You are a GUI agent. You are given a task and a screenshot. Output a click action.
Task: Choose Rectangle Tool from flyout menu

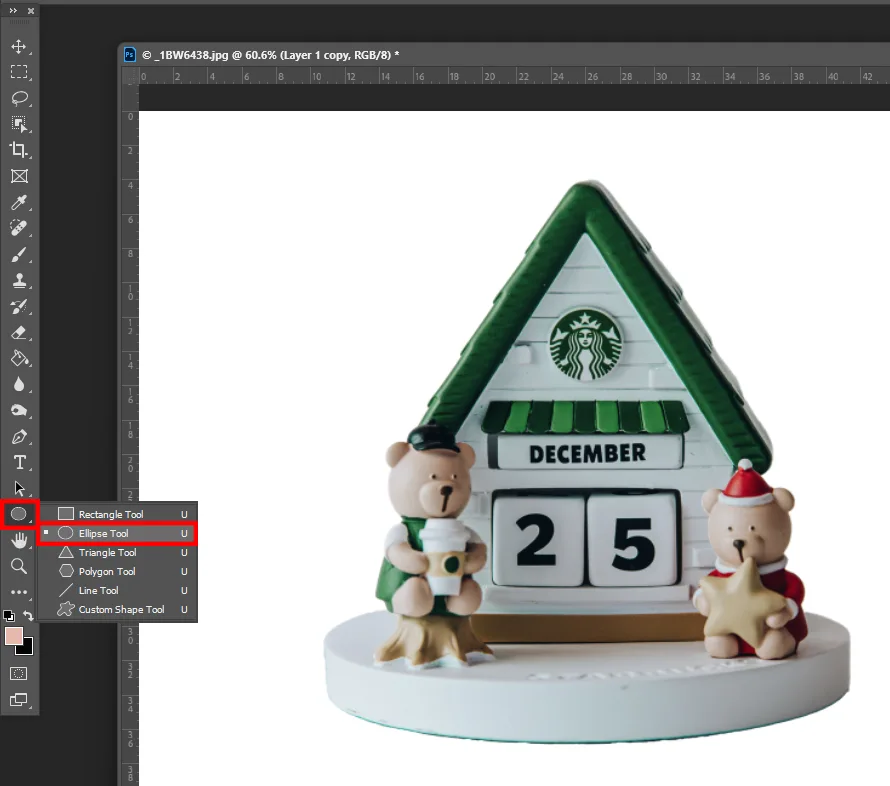pyautogui.click(x=118, y=514)
